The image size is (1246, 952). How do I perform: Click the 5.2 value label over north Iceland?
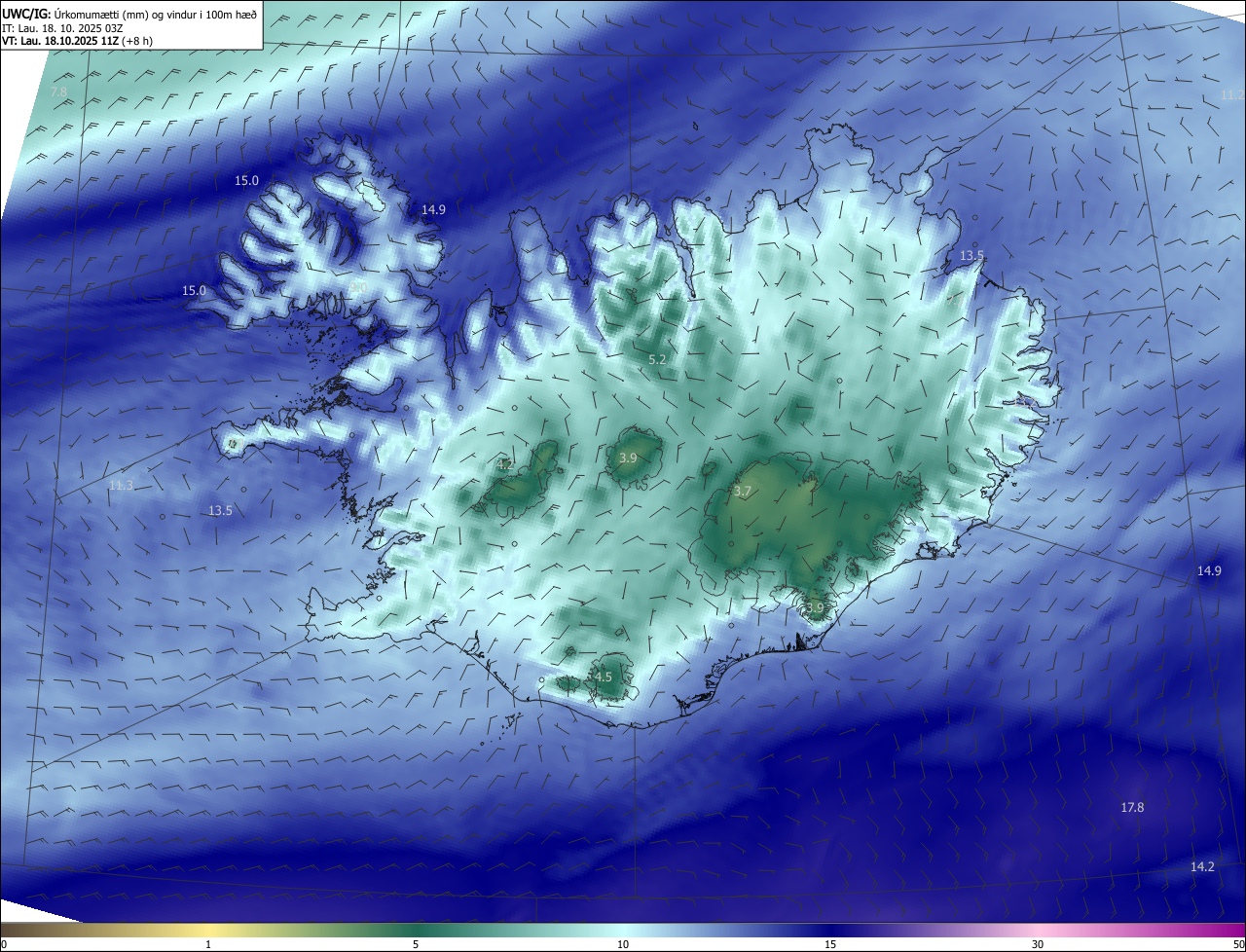657,360
